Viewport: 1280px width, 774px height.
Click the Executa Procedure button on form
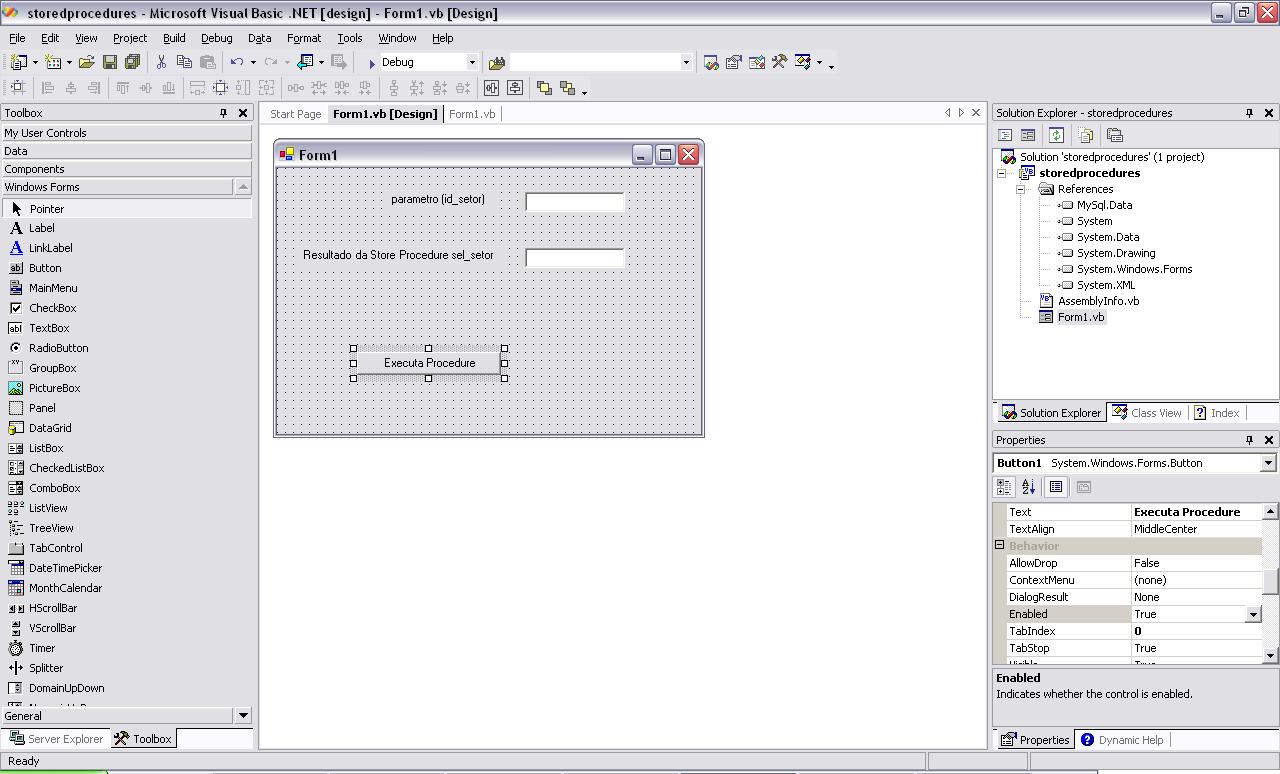429,363
